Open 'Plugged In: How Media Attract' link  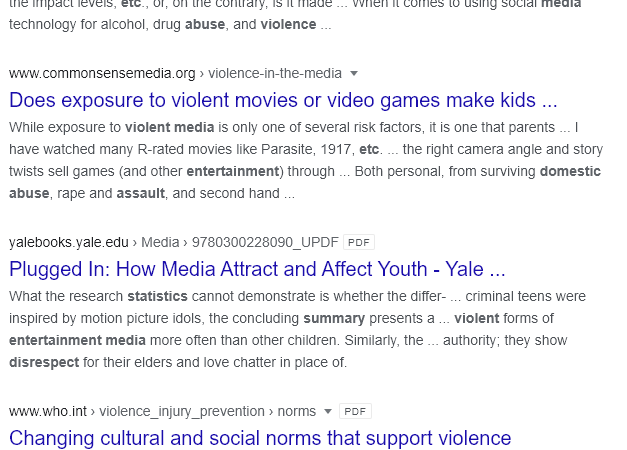(257, 269)
